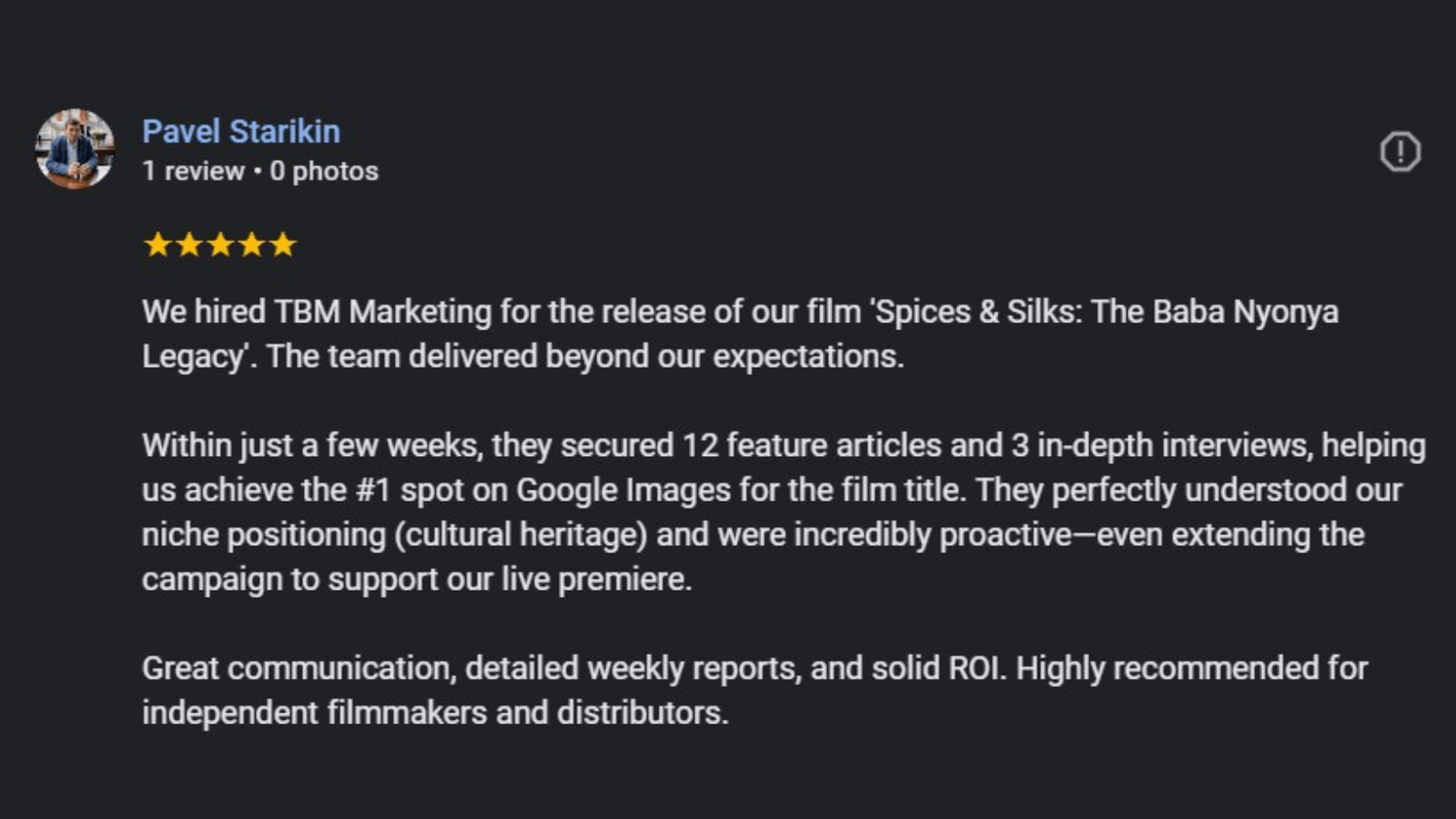The height and width of the screenshot is (819, 1456).
Task: Click the words "Google Images" in the review
Action: coord(622,491)
